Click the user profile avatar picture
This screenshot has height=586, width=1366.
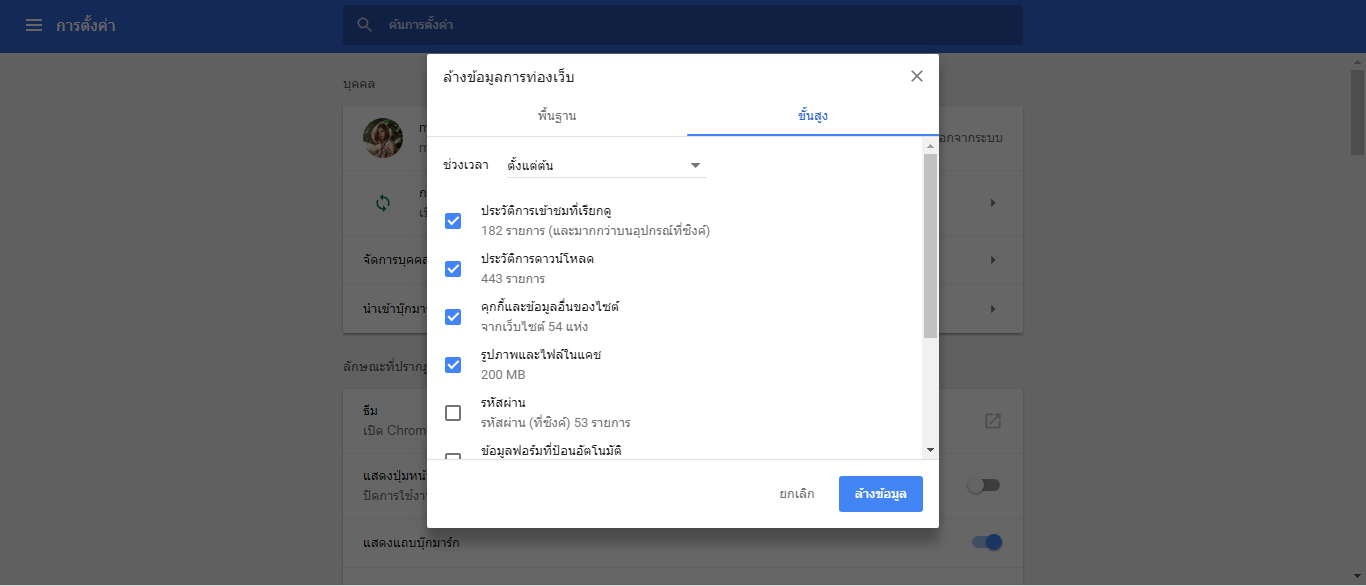[x=383, y=138]
